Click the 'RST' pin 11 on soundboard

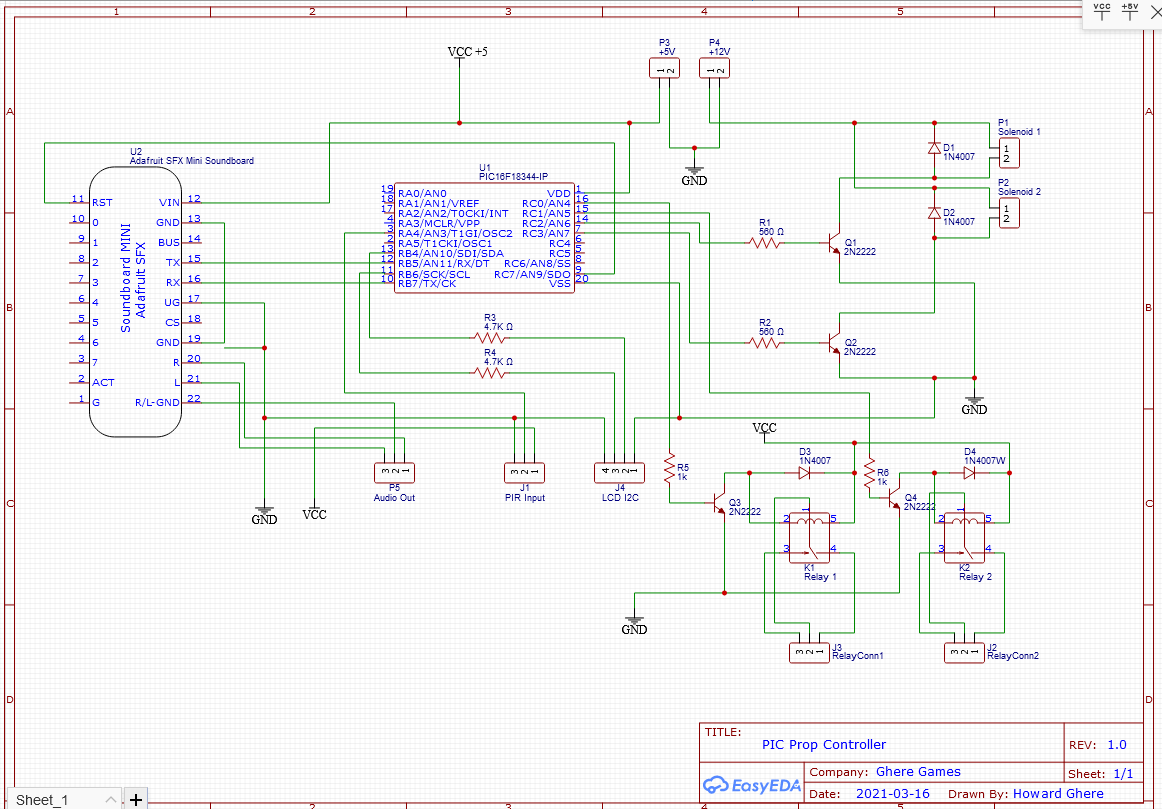pos(91,202)
